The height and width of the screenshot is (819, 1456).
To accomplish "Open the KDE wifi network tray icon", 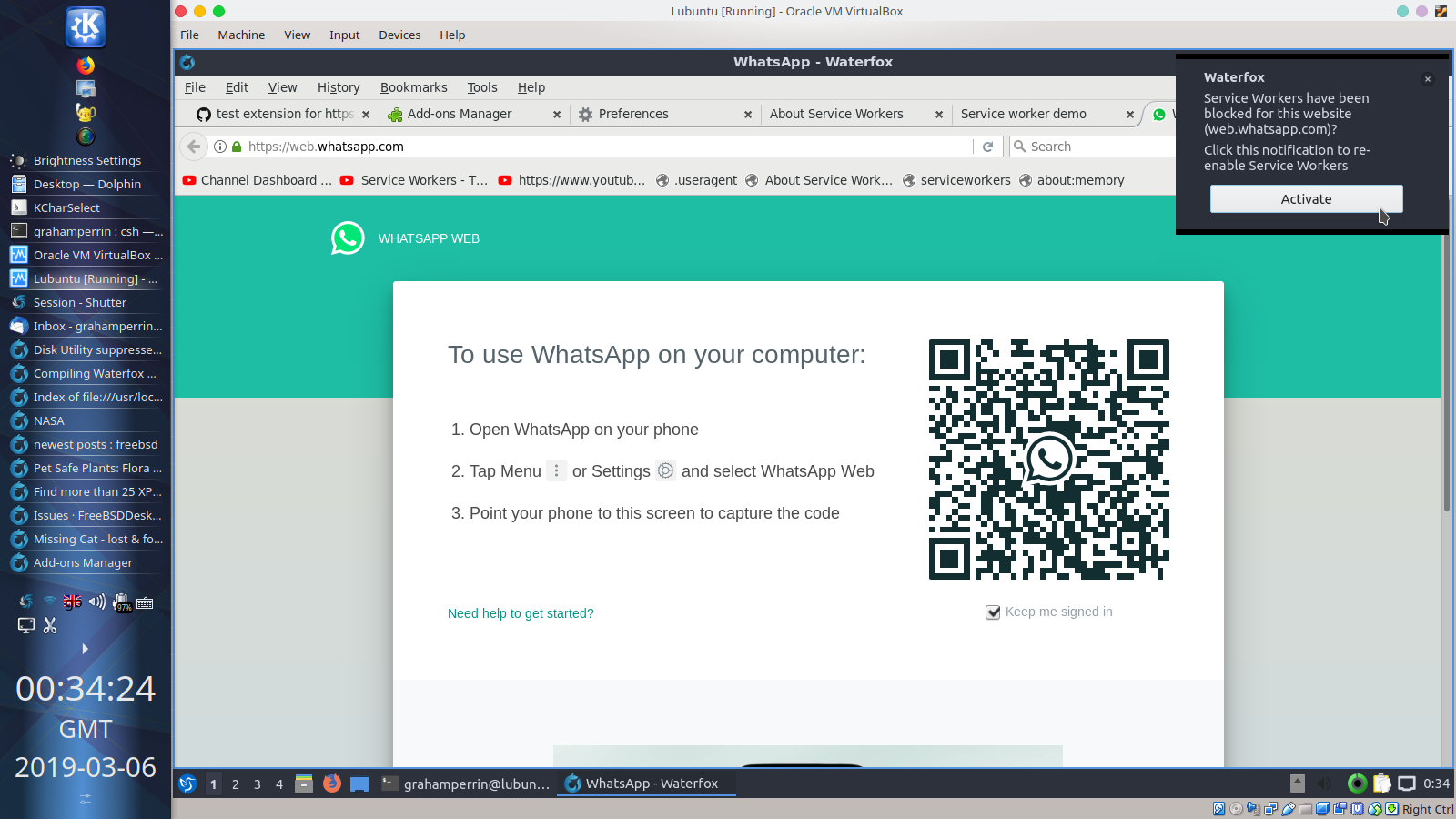I will tap(50, 602).
